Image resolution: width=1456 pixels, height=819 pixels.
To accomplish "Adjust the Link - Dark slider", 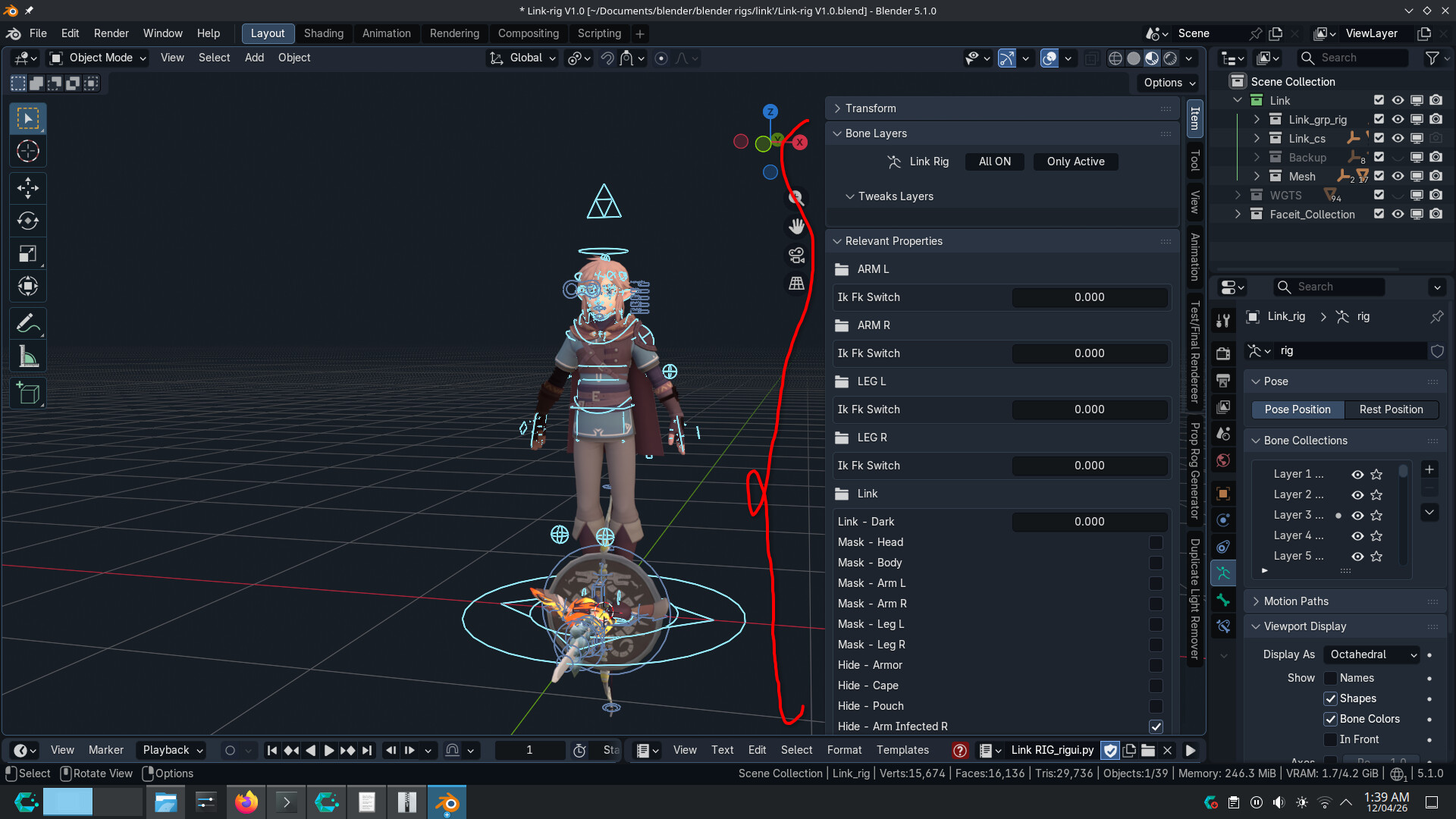I will click(1090, 522).
